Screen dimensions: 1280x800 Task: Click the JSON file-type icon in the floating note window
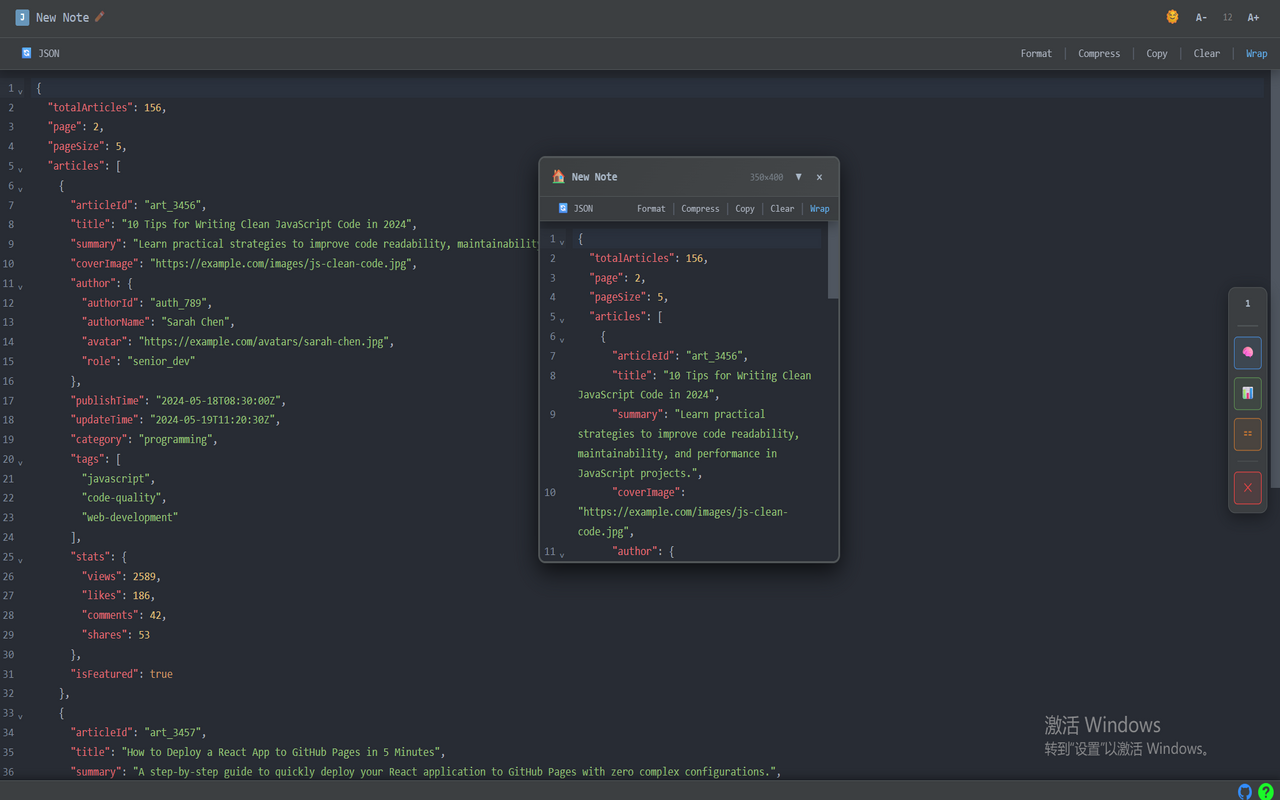[x=563, y=208]
